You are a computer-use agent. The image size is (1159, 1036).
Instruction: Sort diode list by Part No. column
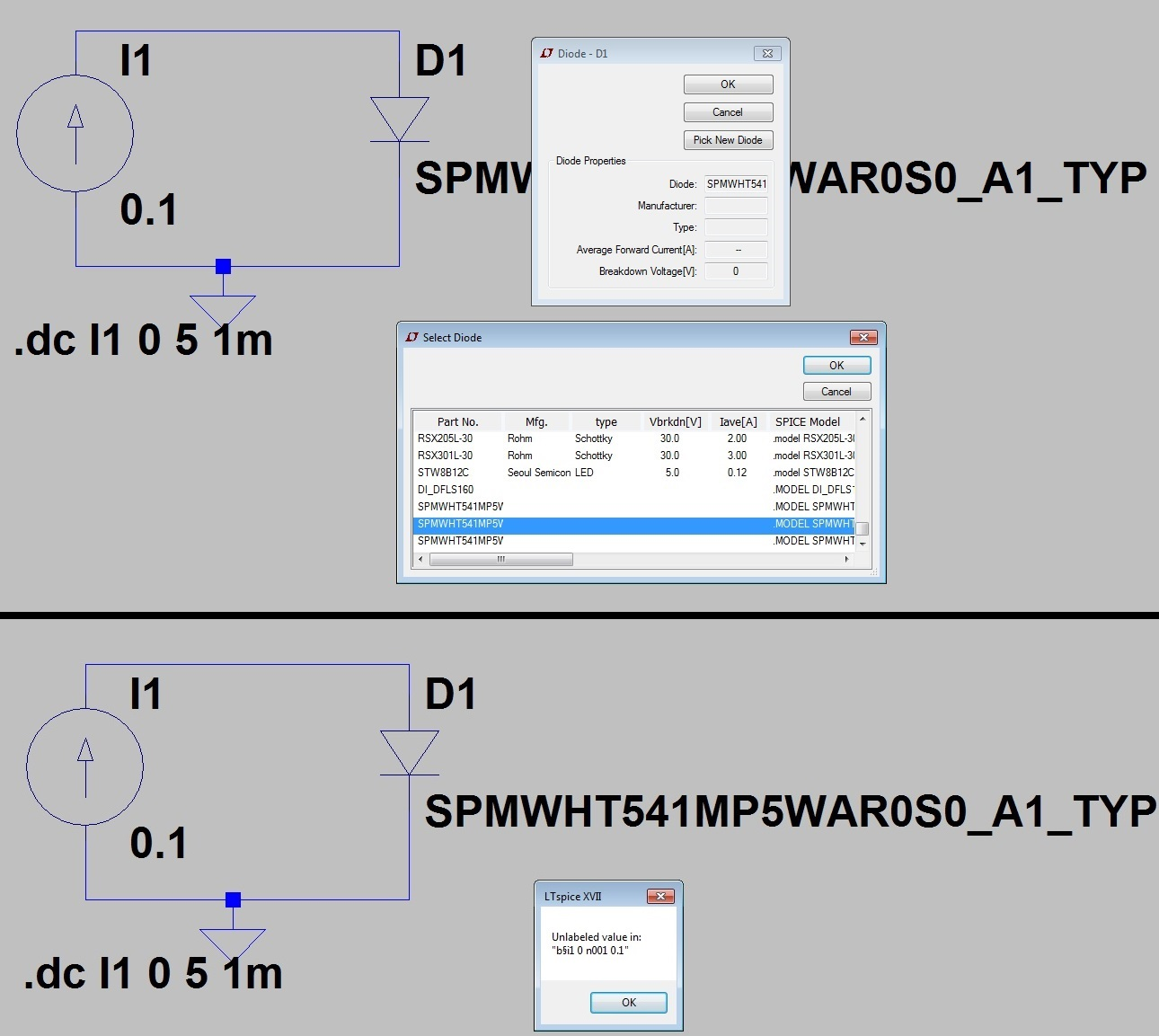(457, 421)
